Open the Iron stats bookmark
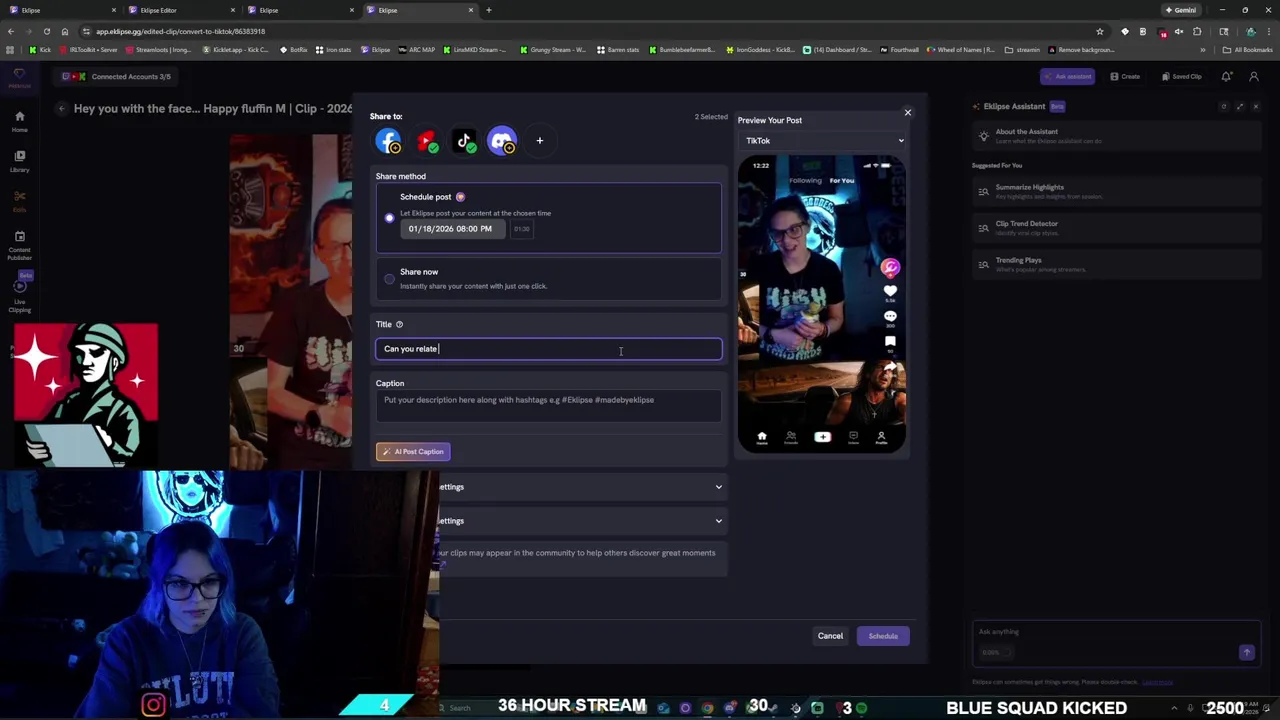This screenshot has width=1280, height=720. 334,49
